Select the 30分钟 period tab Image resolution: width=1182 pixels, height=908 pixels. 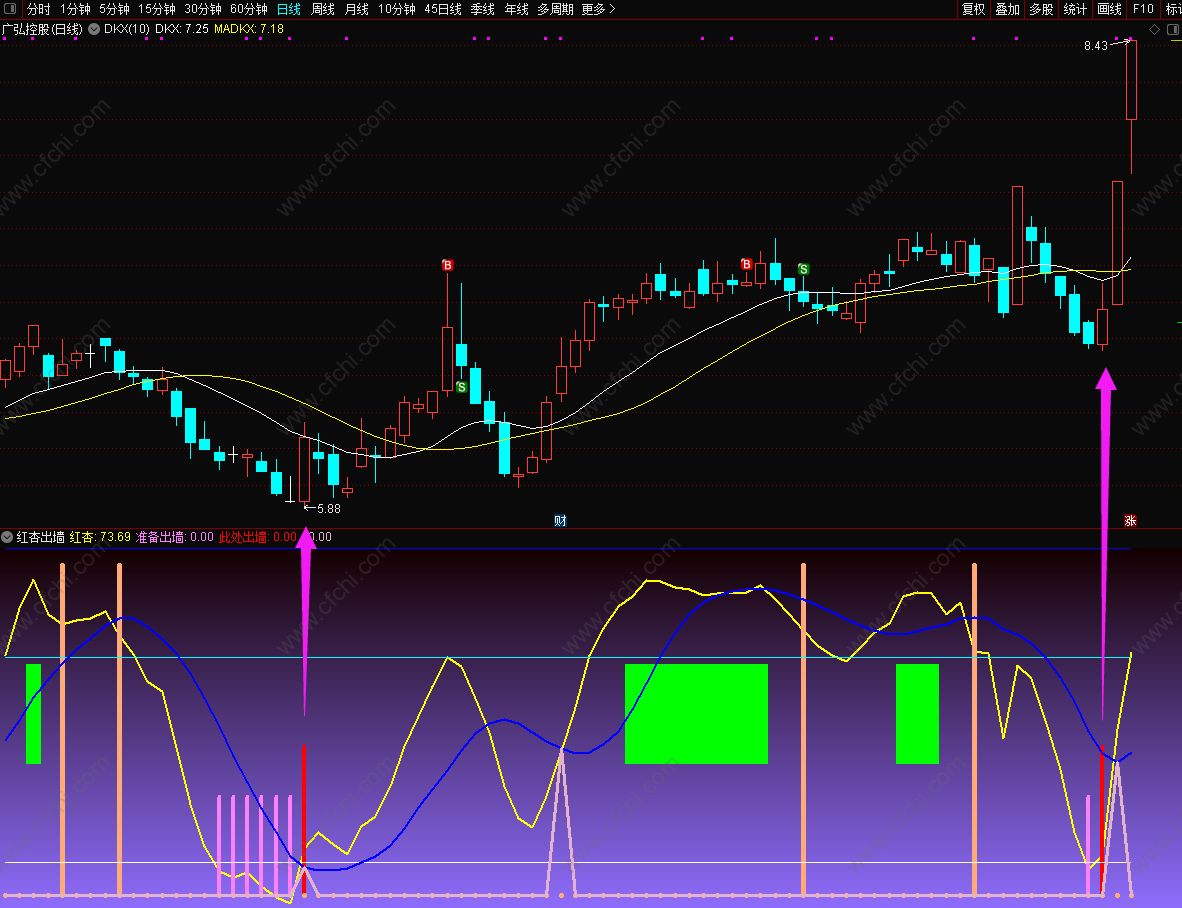tap(203, 9)
